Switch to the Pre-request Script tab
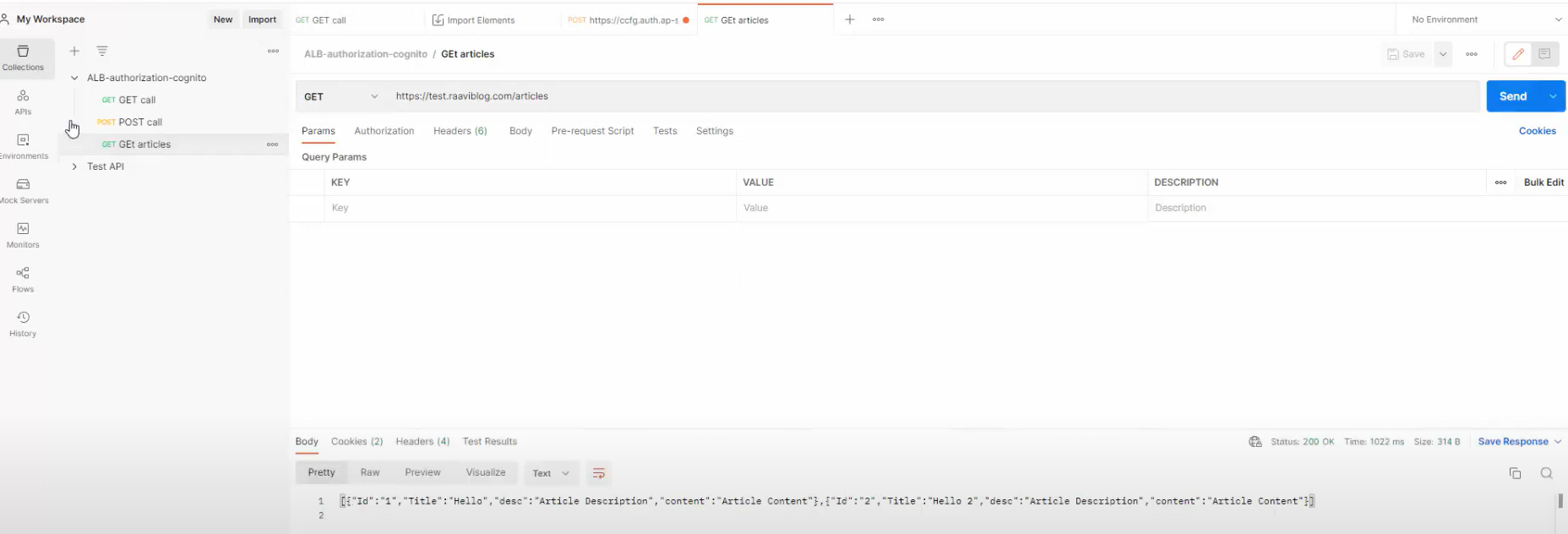The width and height of the screenshot is (1568, 534). pos(592,131)
